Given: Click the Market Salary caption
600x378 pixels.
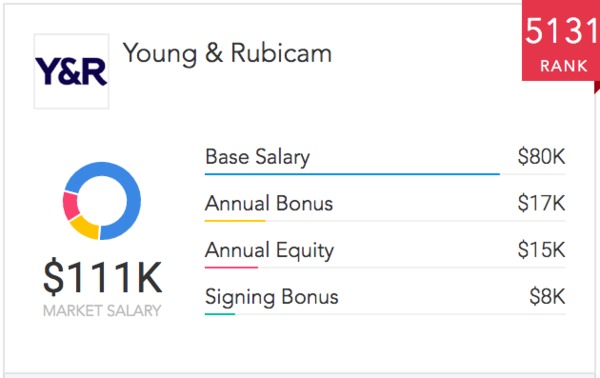Looking at the screenshot, I should point(102,311).
